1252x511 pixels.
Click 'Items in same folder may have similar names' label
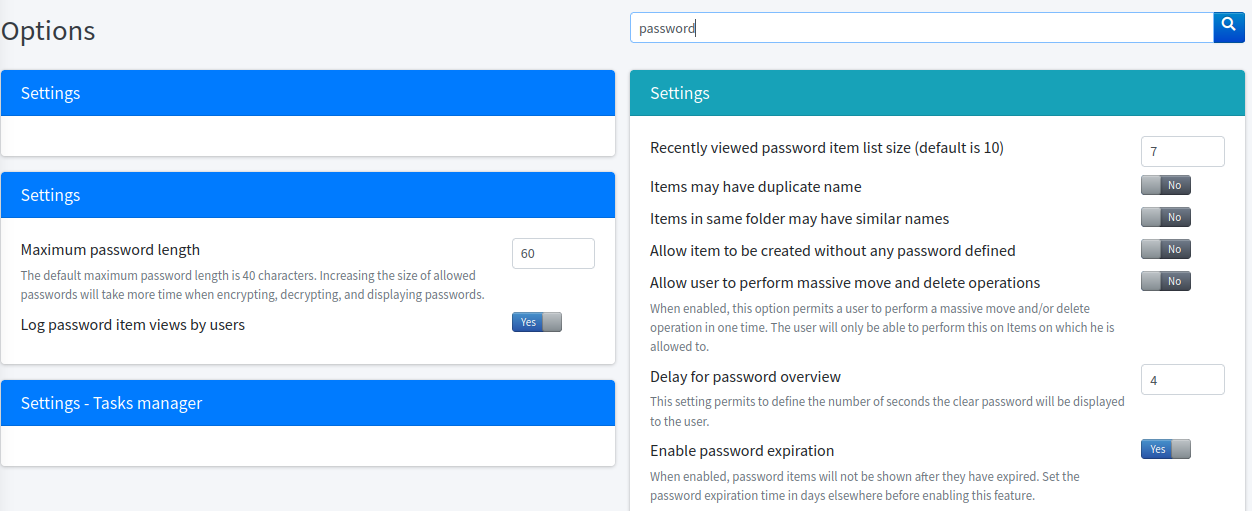799,219
